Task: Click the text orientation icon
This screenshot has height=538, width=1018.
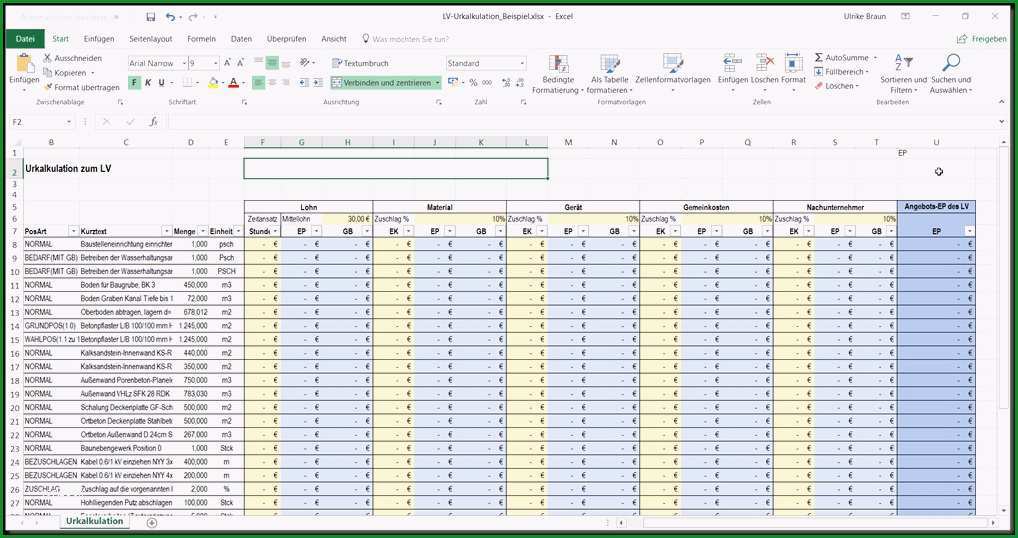Action: (304, 63)
